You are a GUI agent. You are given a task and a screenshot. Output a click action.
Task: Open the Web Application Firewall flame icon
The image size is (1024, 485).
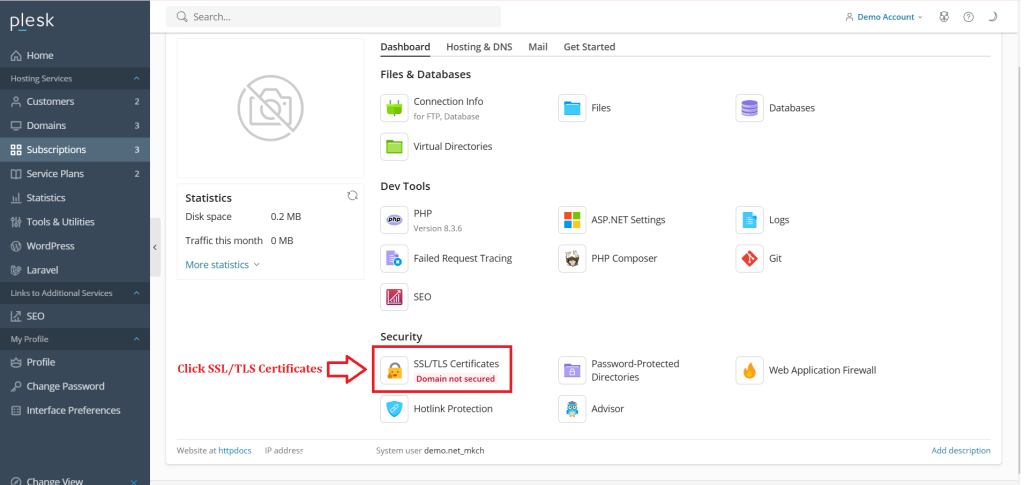750,371
